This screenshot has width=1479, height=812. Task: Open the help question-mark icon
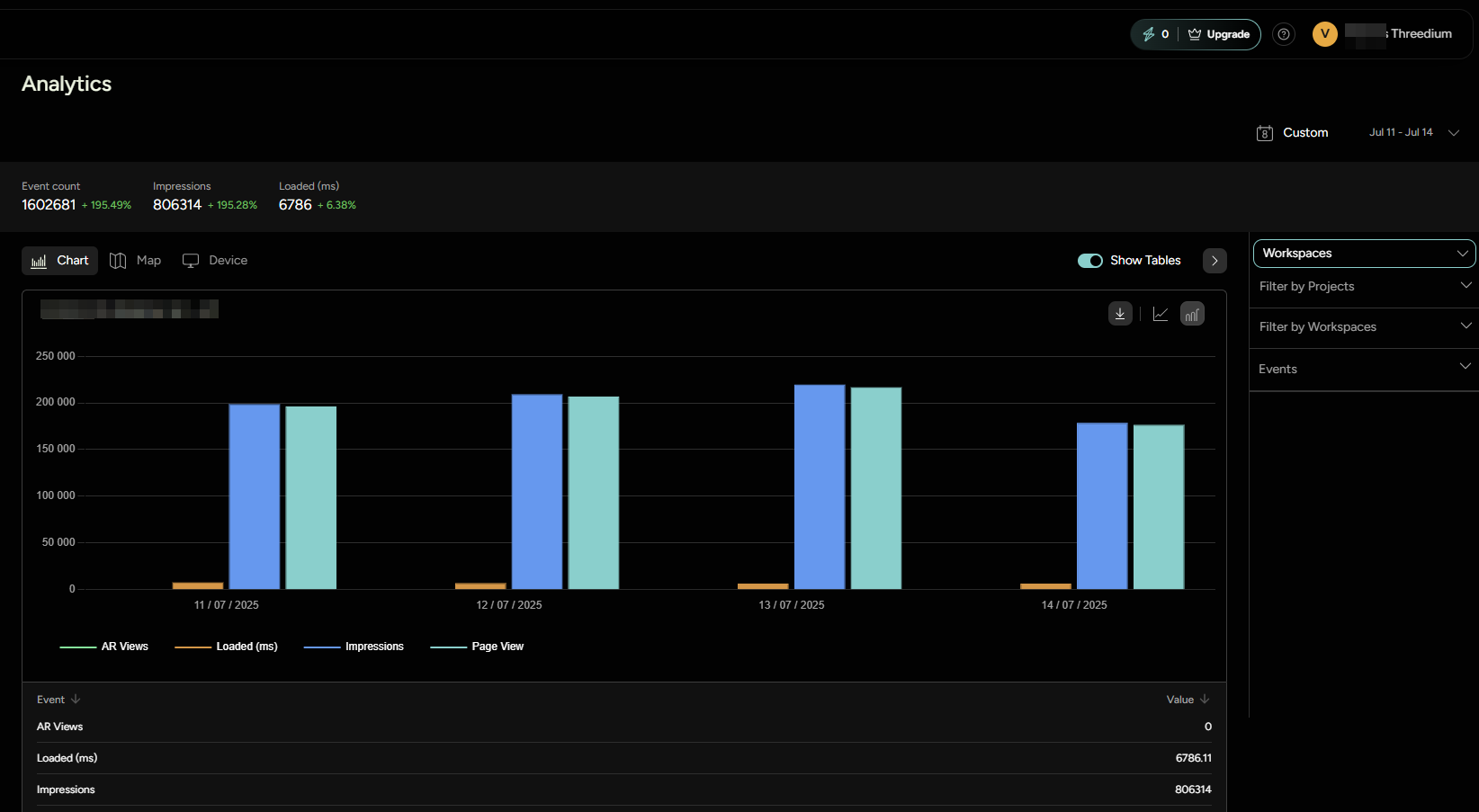point(1284,34)
